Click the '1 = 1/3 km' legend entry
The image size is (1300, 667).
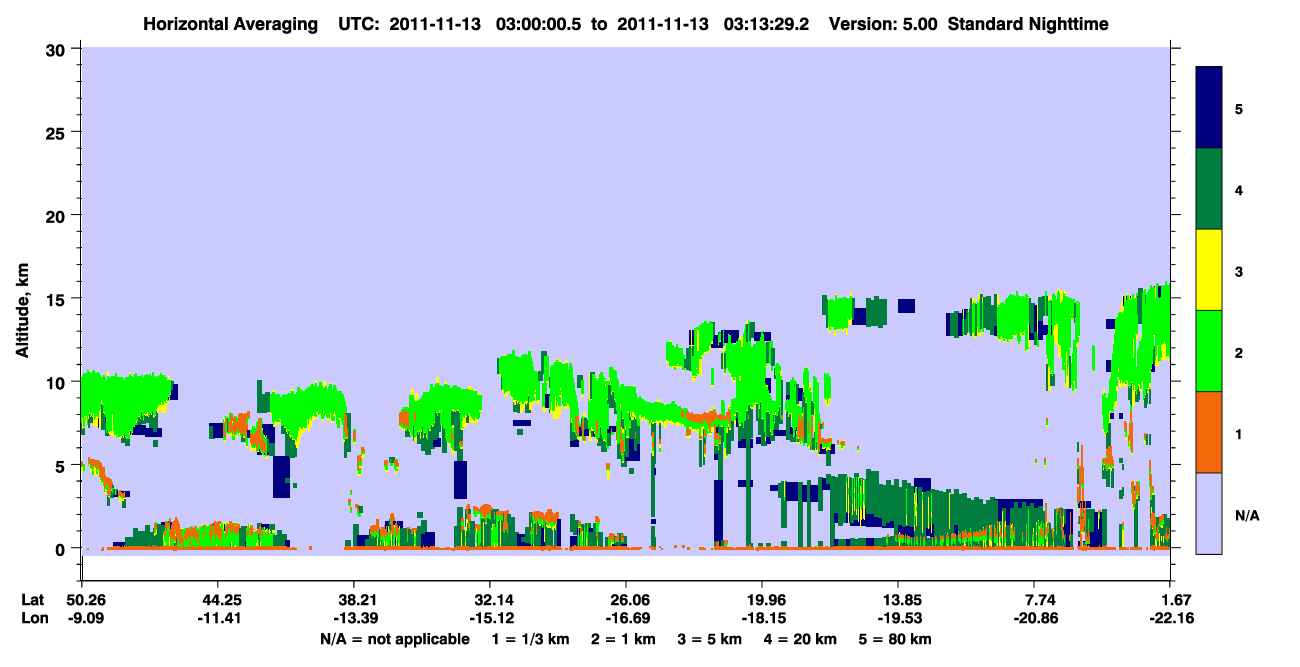click(x=532, y=639)
